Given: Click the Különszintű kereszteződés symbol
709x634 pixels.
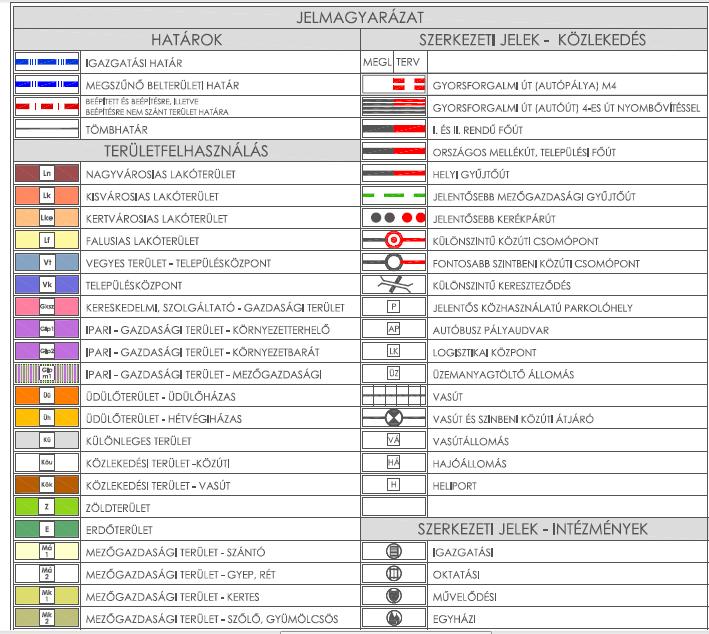Looking at the screenshot, I should pyautogui.click(x=394, y=284).
